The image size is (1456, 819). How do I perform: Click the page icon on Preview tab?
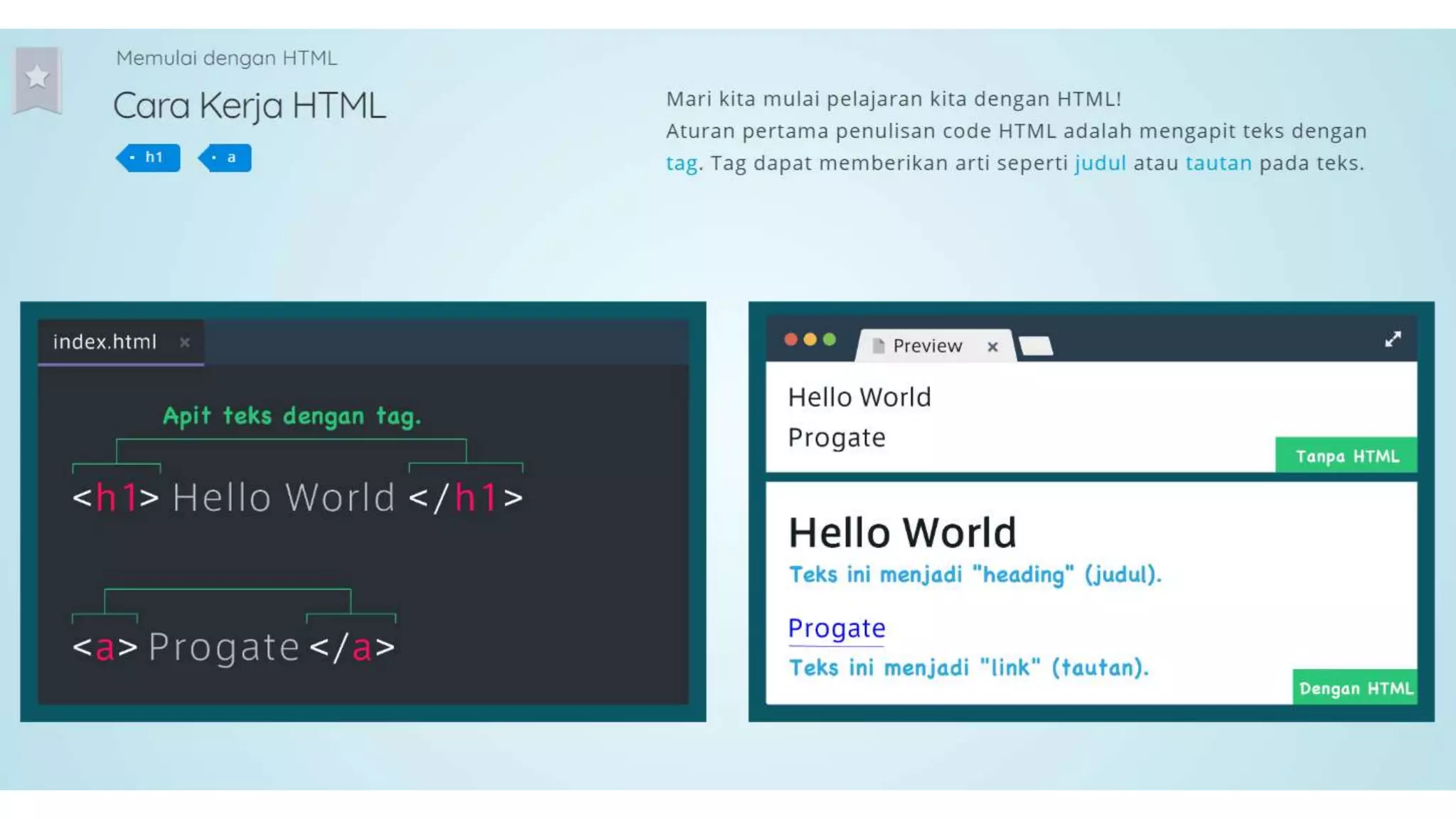[x=878, y=346]
